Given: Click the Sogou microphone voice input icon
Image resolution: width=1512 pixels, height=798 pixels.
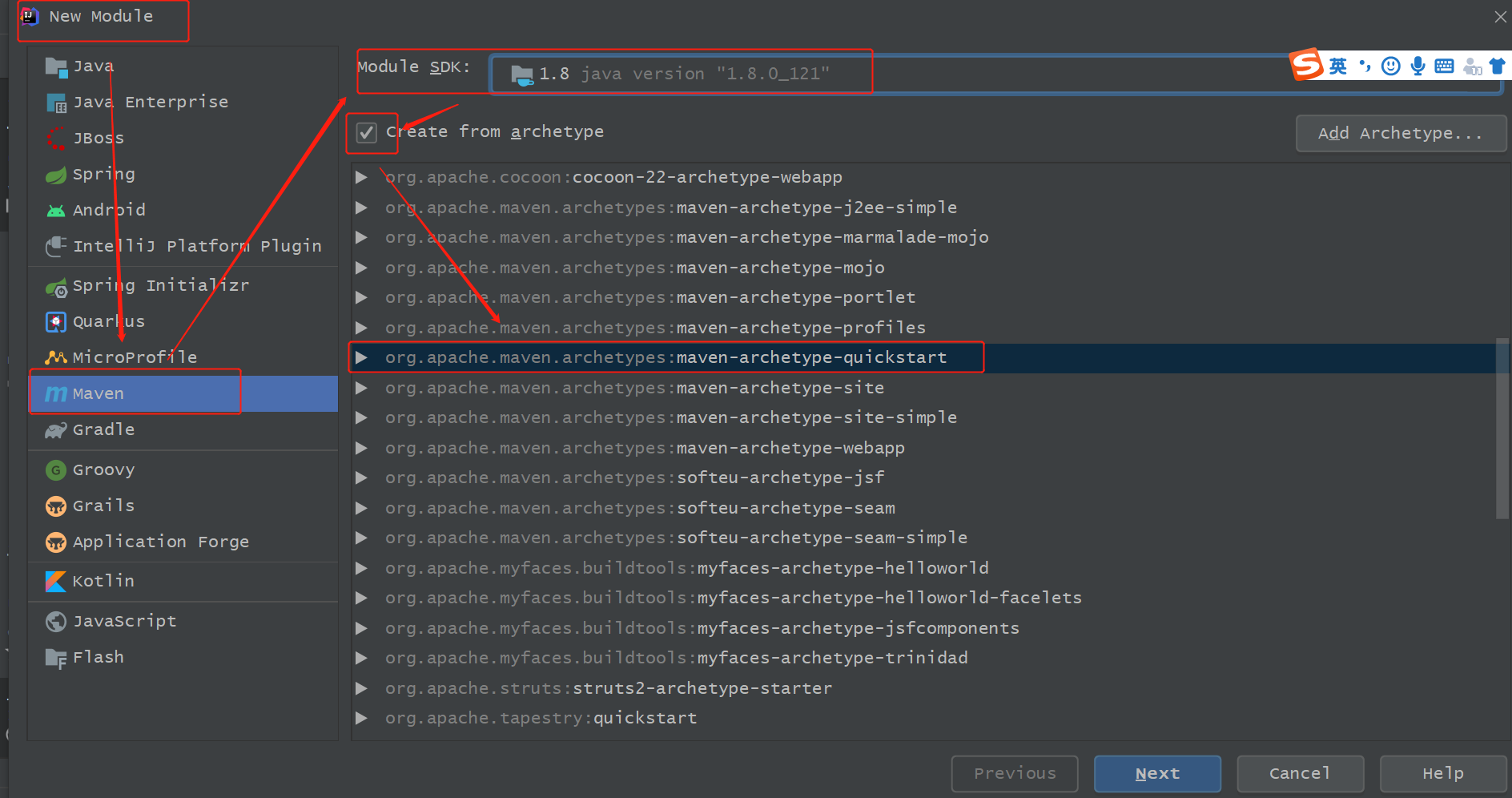Looking at the screenshot, I should click(x=1417, y=66).
